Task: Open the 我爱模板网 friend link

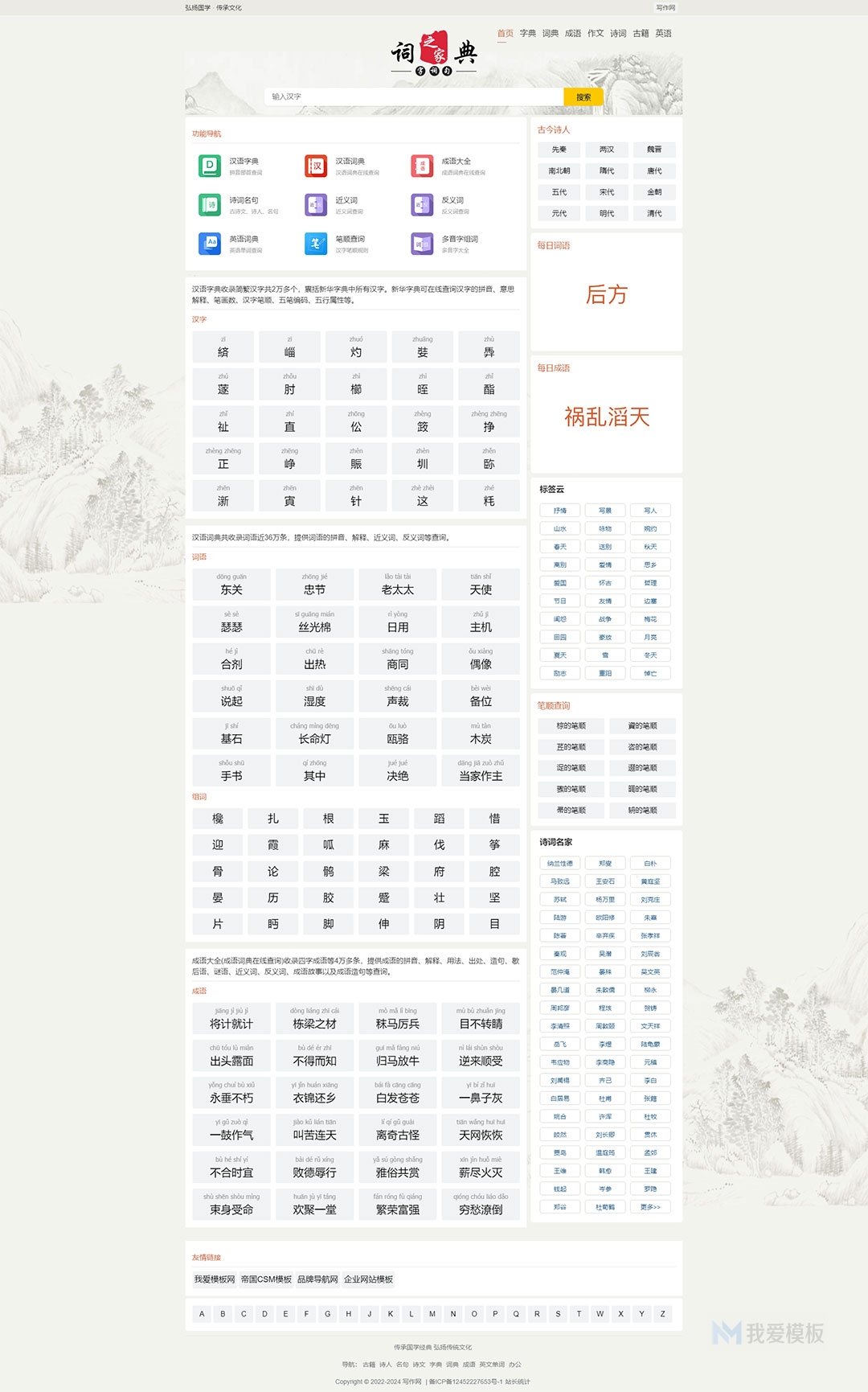Action: pos(215,1279)
